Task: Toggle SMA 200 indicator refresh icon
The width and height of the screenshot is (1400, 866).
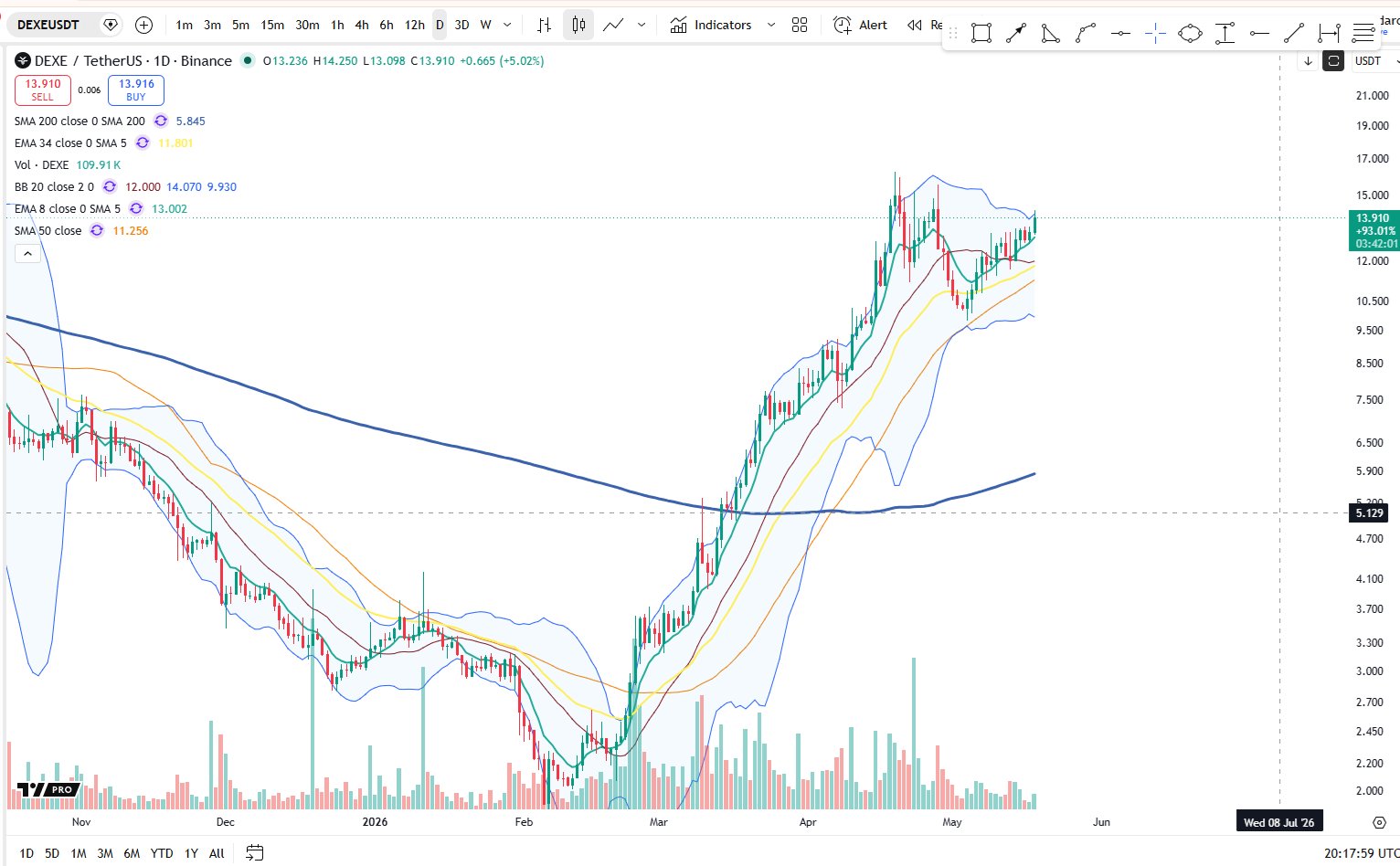Action: click(161, 121)
